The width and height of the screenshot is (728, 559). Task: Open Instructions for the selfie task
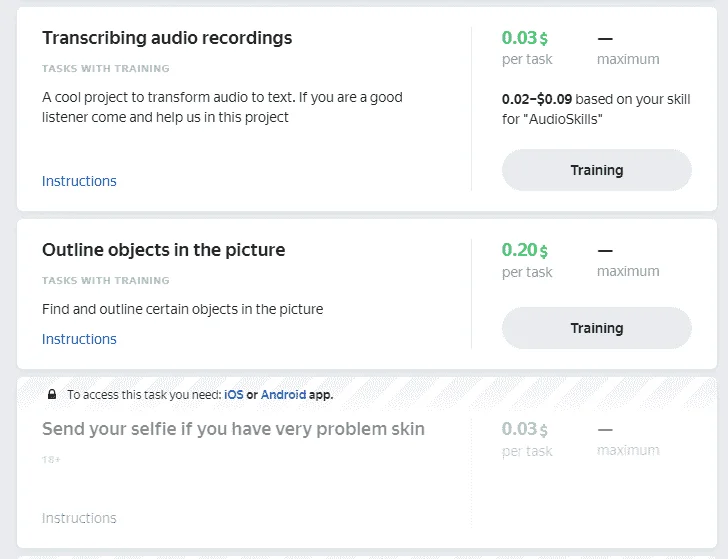tap(79, 518)
